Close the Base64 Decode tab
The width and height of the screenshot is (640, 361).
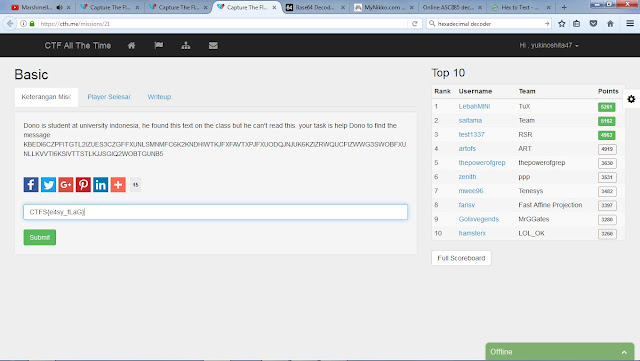pyautogui.click(x=343, y=7)
